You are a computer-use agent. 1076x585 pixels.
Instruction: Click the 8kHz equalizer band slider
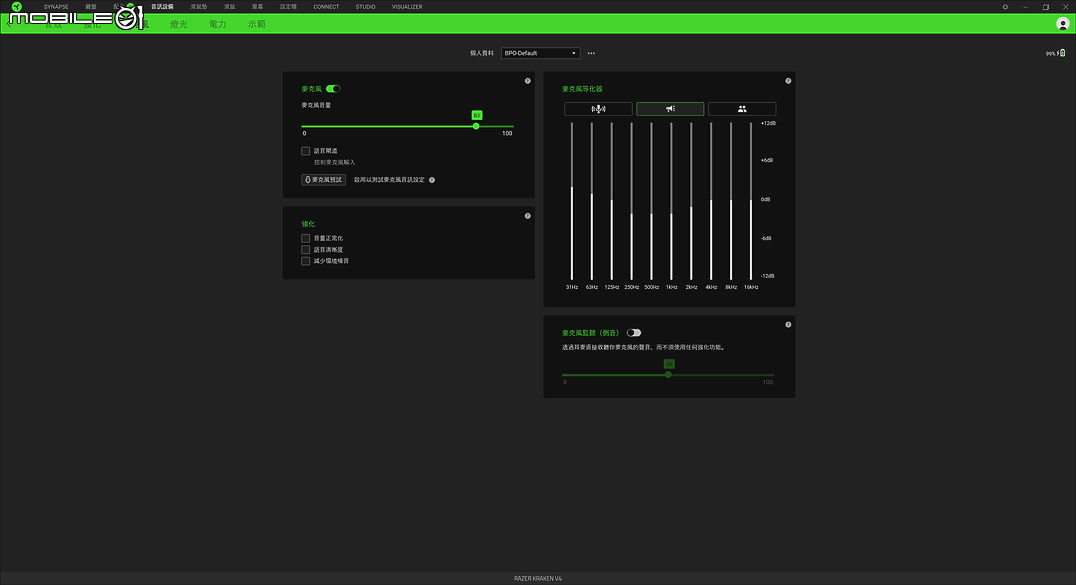[x=731, y=200]
